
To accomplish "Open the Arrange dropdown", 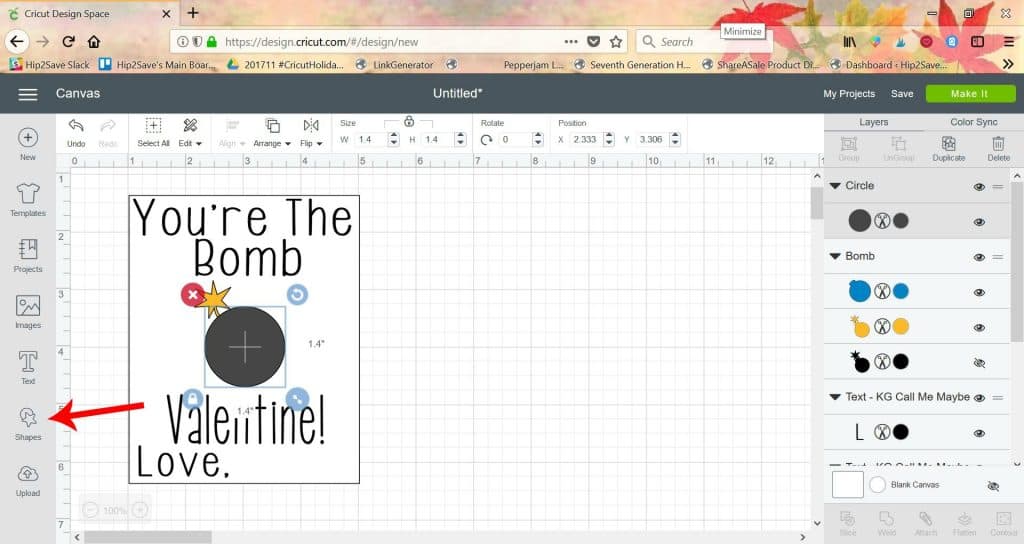I will pyautogui.click(x=272, y=133).
